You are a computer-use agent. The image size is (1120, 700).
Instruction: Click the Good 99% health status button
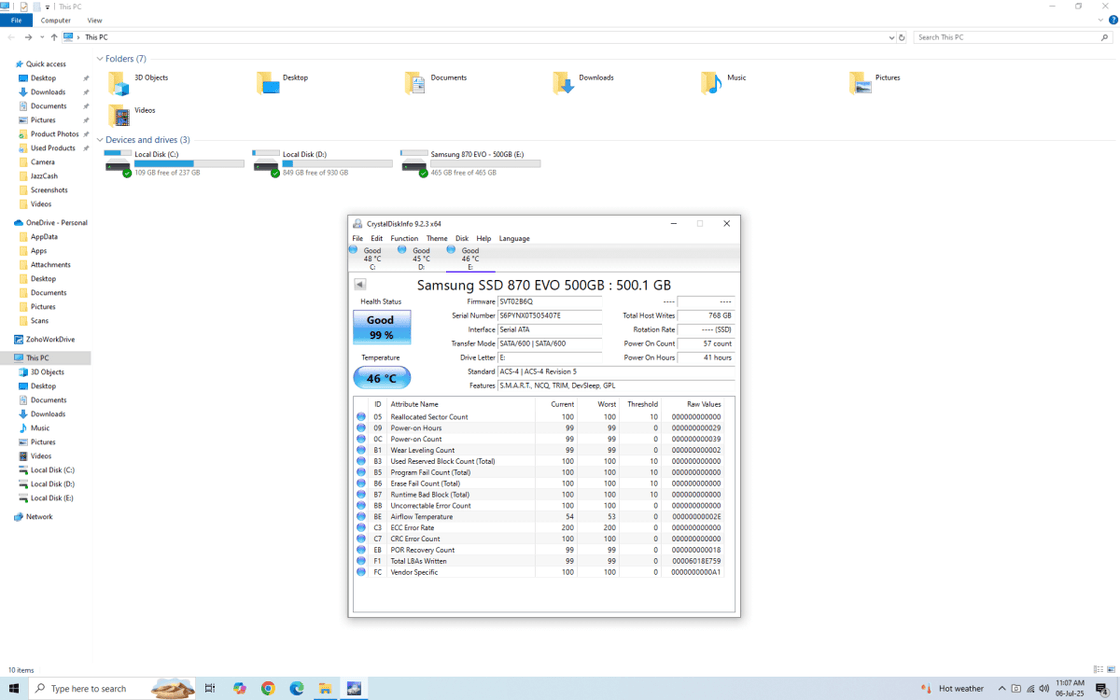coord(381,327)
